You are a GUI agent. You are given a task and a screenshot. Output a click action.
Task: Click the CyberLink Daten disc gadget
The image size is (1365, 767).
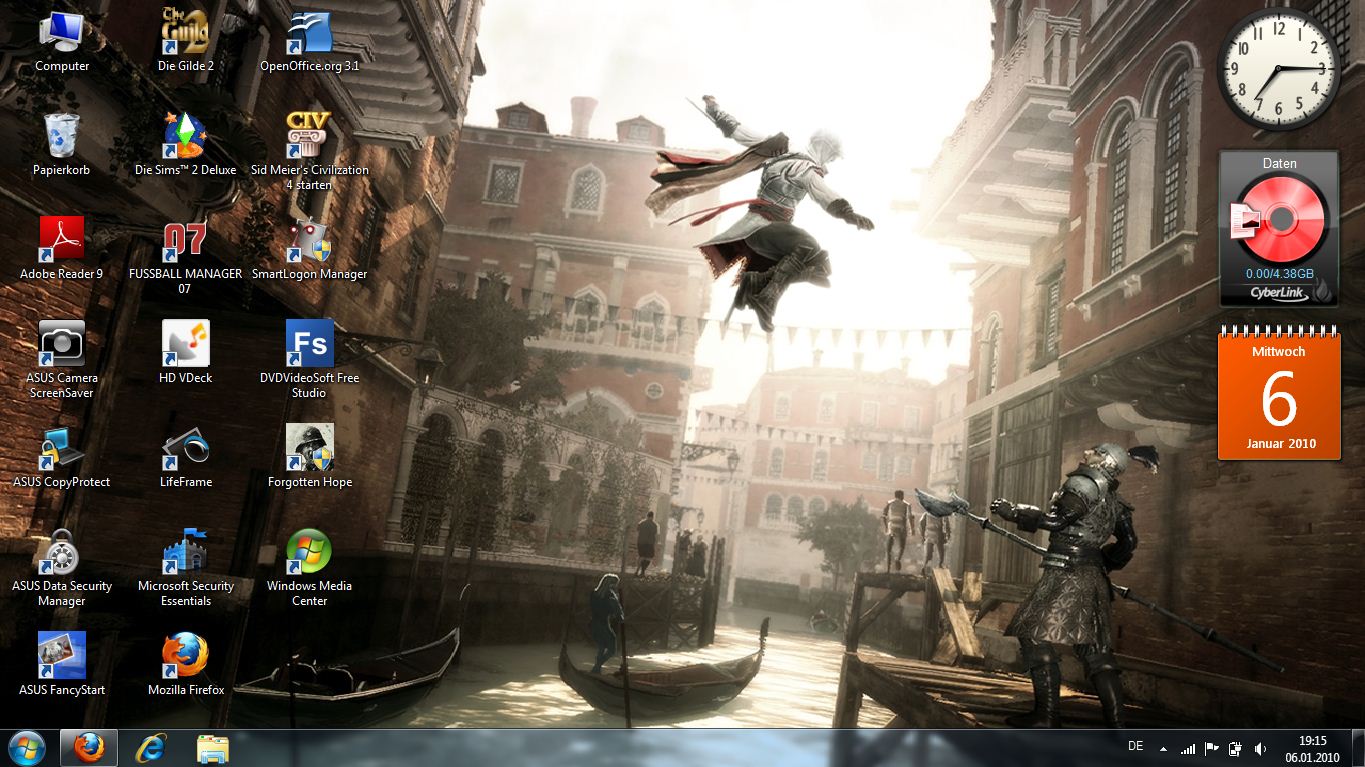1279,229
